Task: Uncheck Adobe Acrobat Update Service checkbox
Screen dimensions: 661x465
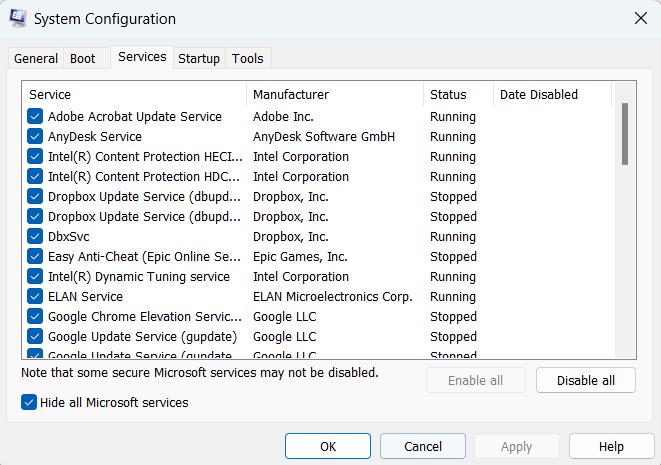Action: pyautogui.click(x=35, y=116)
